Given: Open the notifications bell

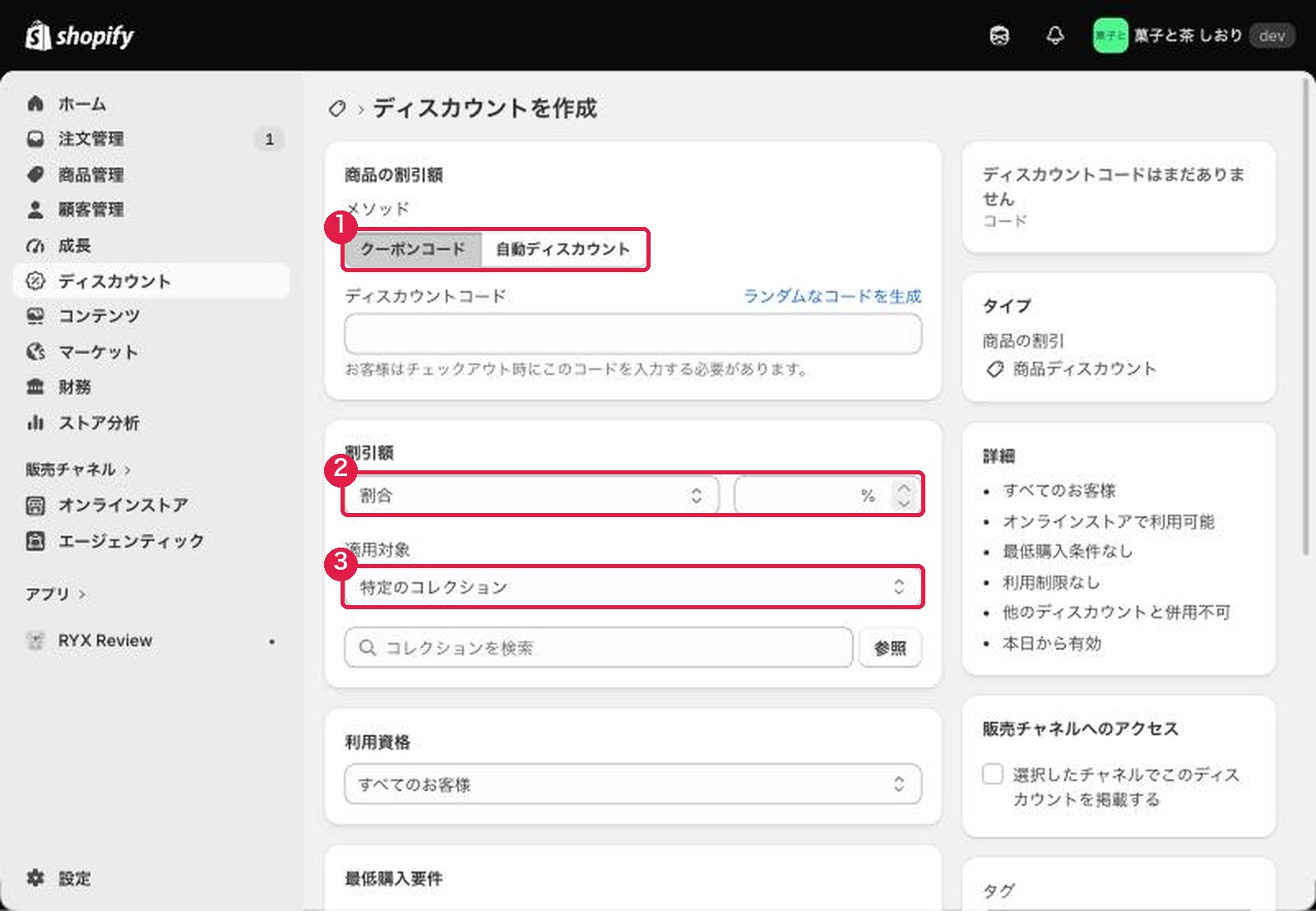Looking at the screenshot, I should coord(1054,35).
